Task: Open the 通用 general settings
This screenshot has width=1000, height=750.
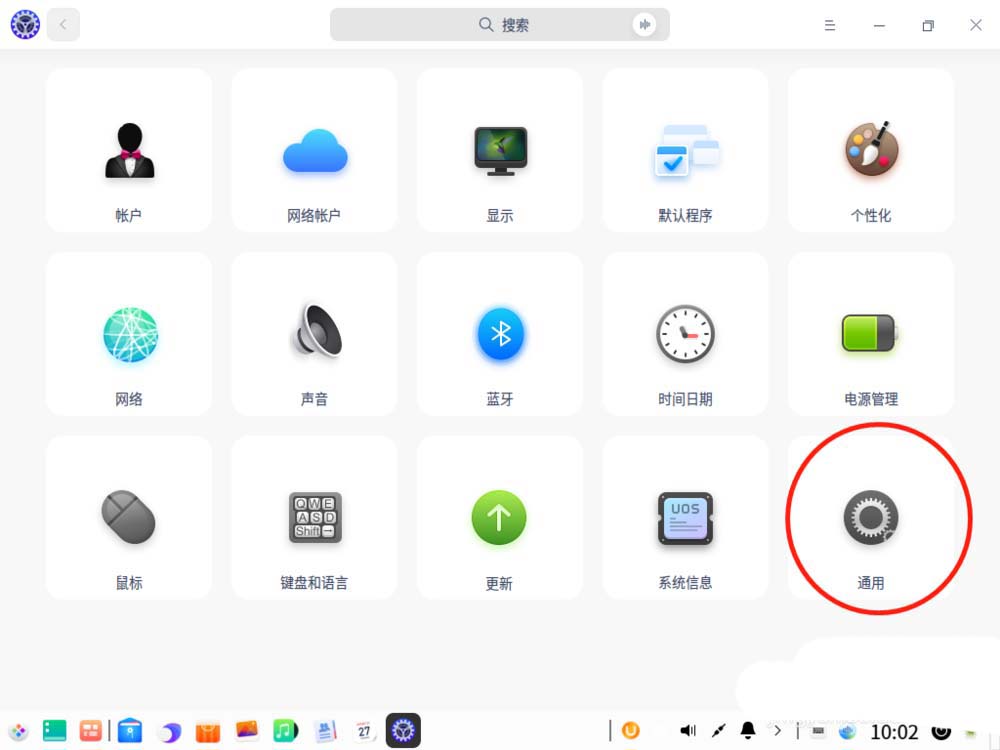Action: click(x=871, y=518)
